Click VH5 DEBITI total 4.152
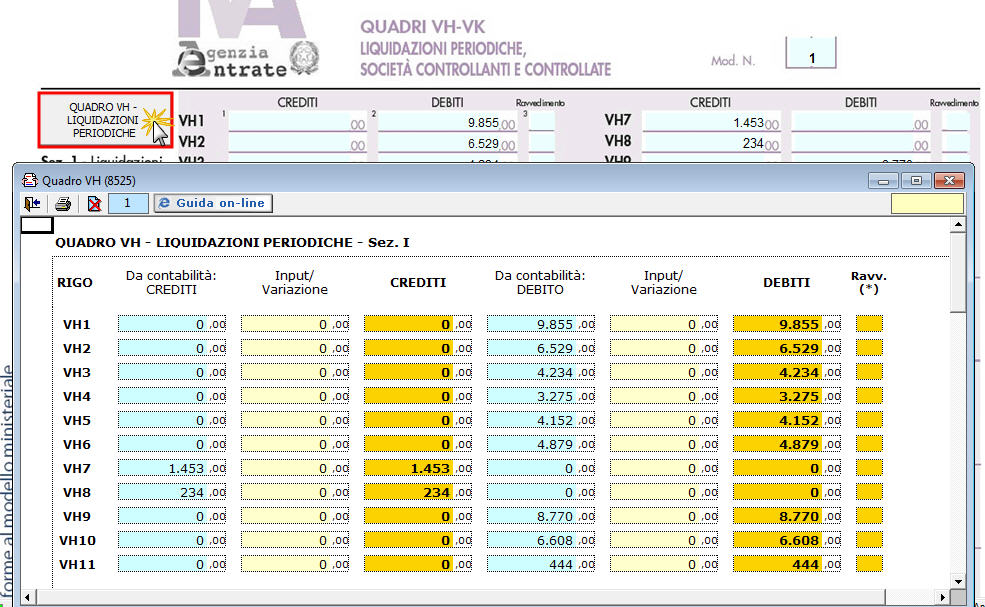 (786, 420)
